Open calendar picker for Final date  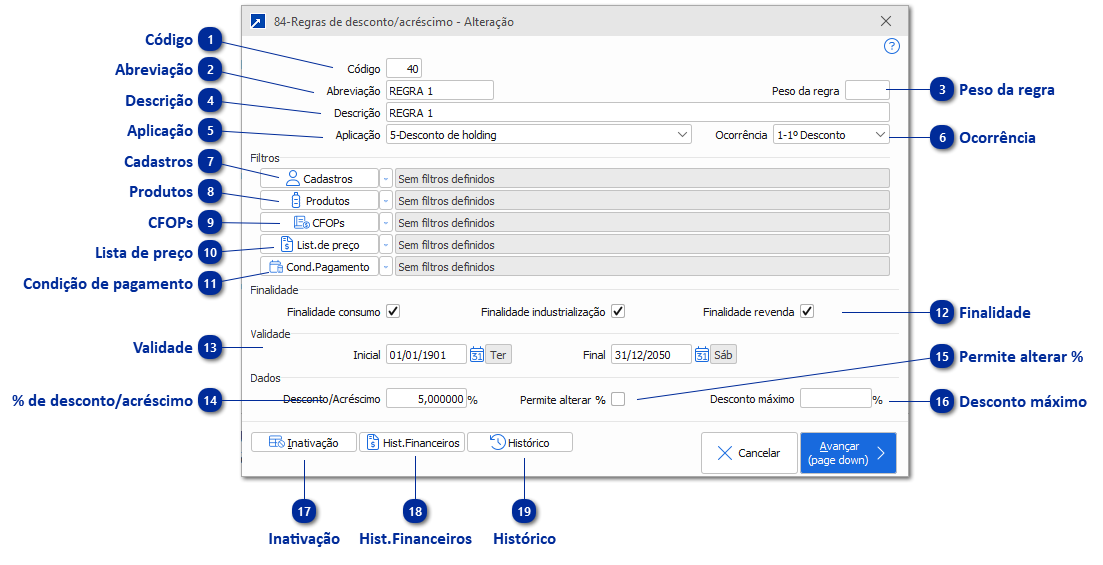(702, 355)
